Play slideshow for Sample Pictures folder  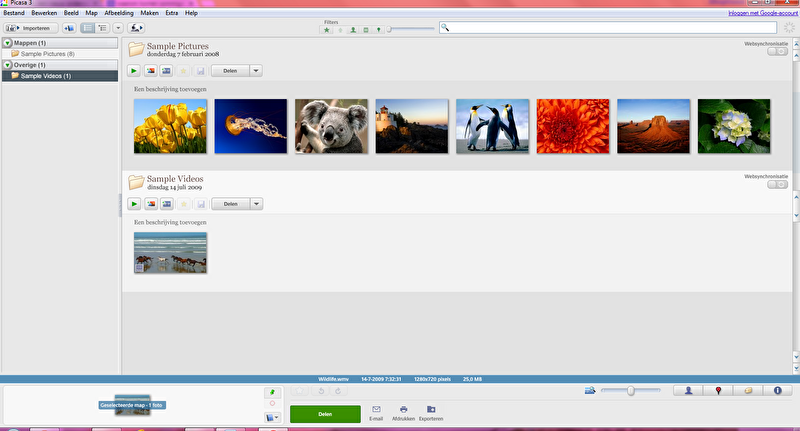tap(134, 71)
